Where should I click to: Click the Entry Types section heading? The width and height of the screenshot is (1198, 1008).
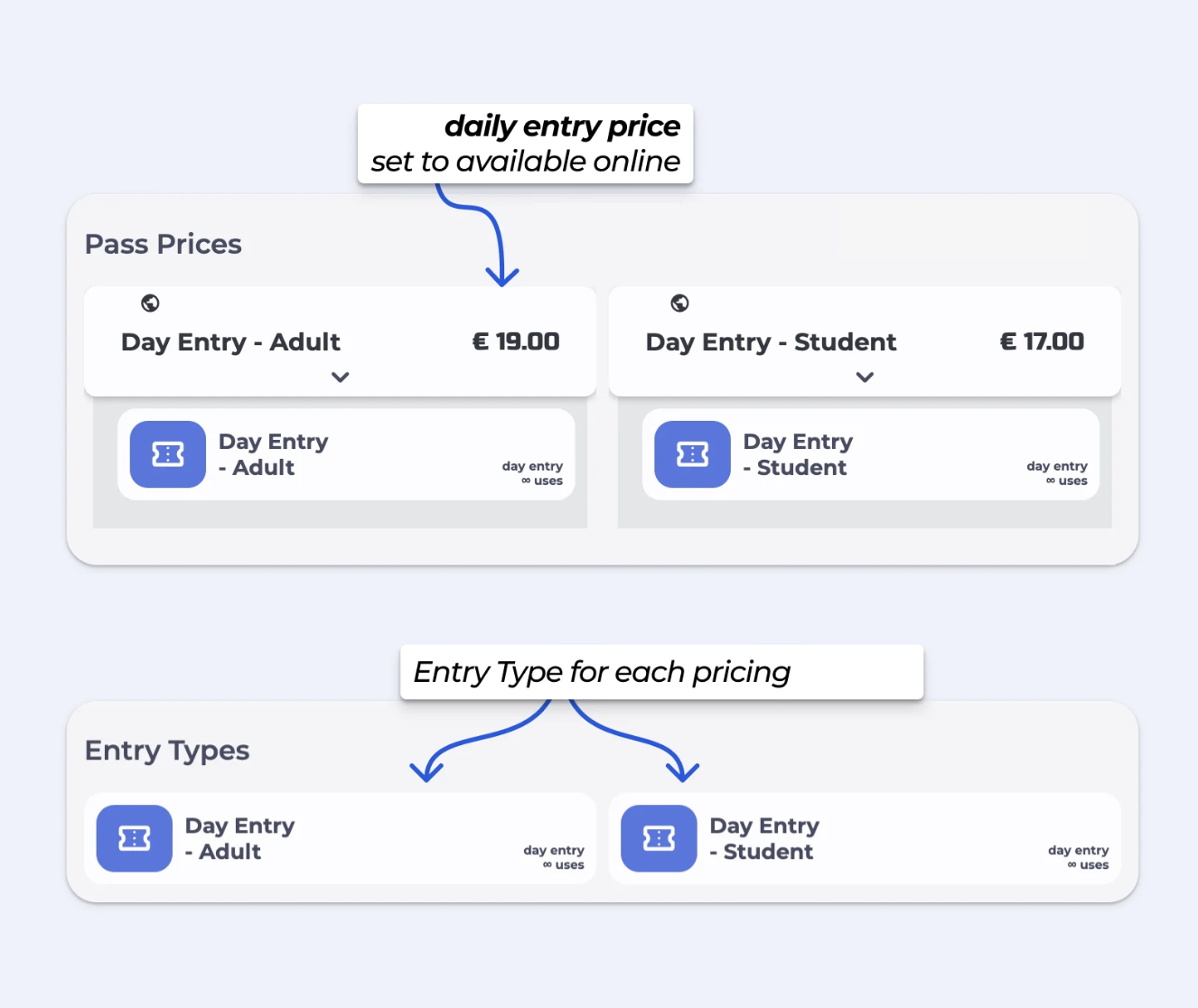(x=167, y=751)
